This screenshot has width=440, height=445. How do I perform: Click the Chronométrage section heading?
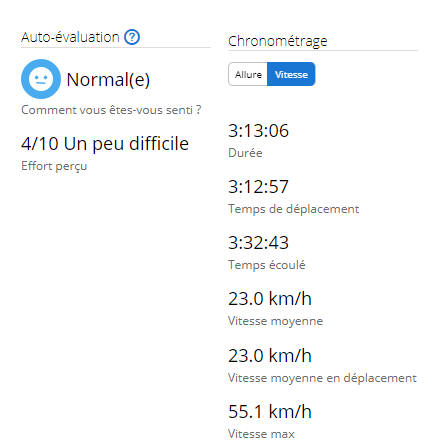coord(278,41)
